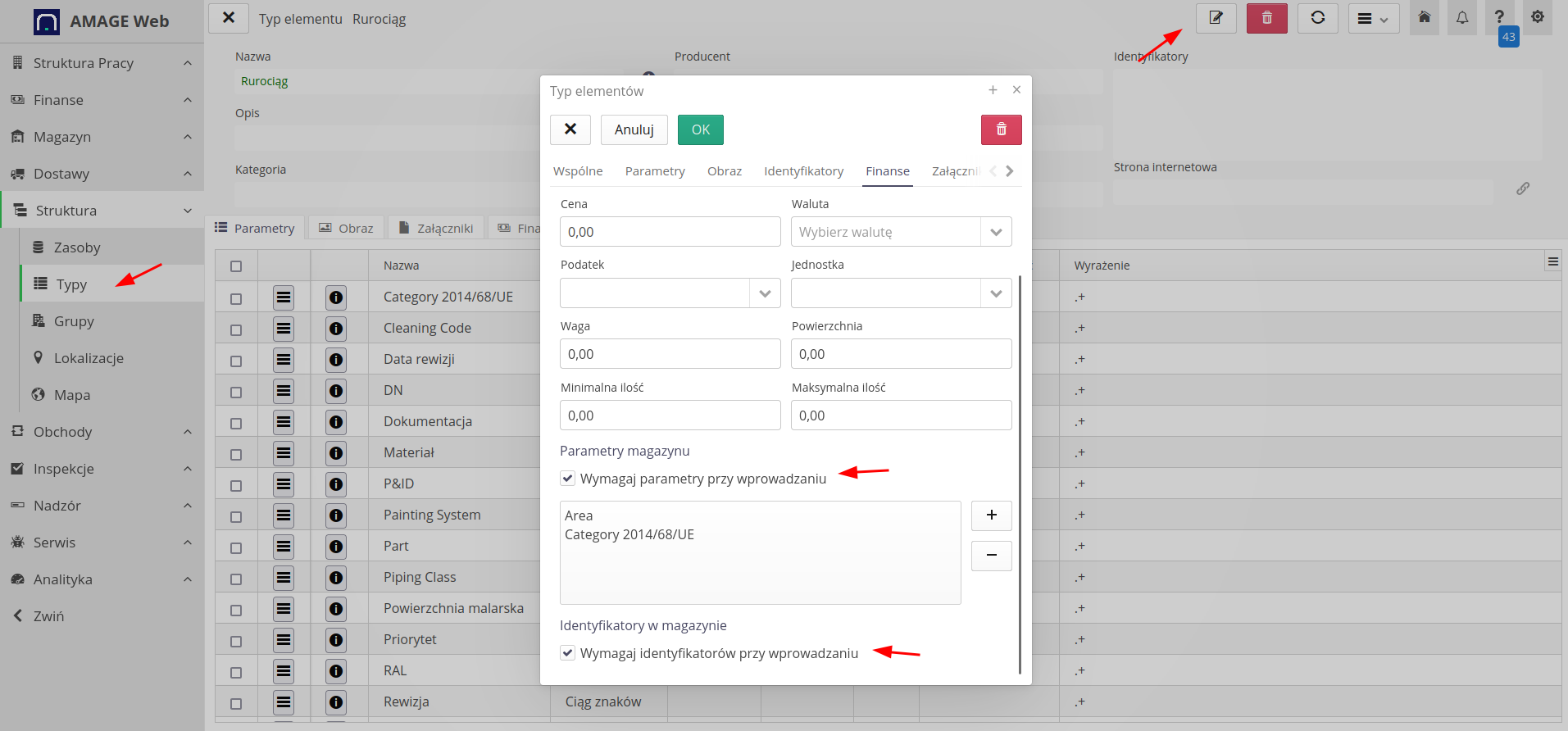The width and height of the screenshot is (1568, 731).
Task: Add warehouse parameter with plus button
Action: (991, 515)
